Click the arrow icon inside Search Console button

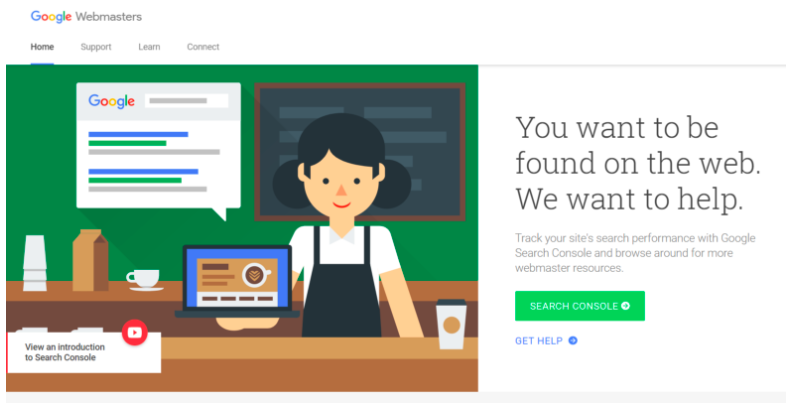coord(626,306)
